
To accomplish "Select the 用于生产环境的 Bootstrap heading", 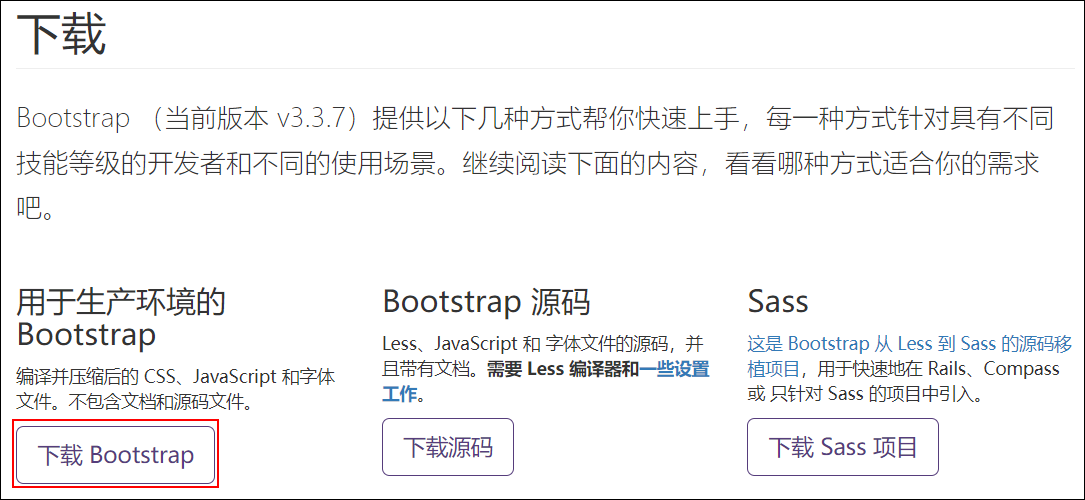I will pos(121,318).
